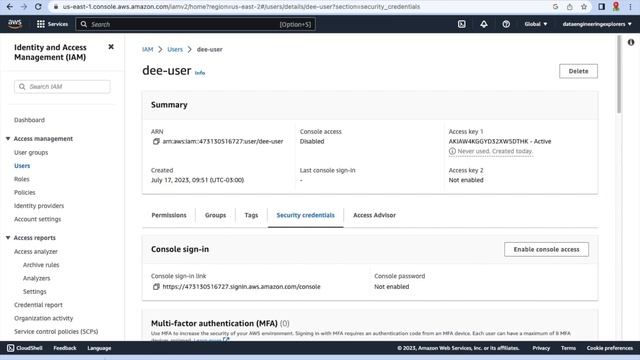The height and width of the screenshot is (360, 640).
Task: Switch to the Tags tab
Action: point(251,215)
